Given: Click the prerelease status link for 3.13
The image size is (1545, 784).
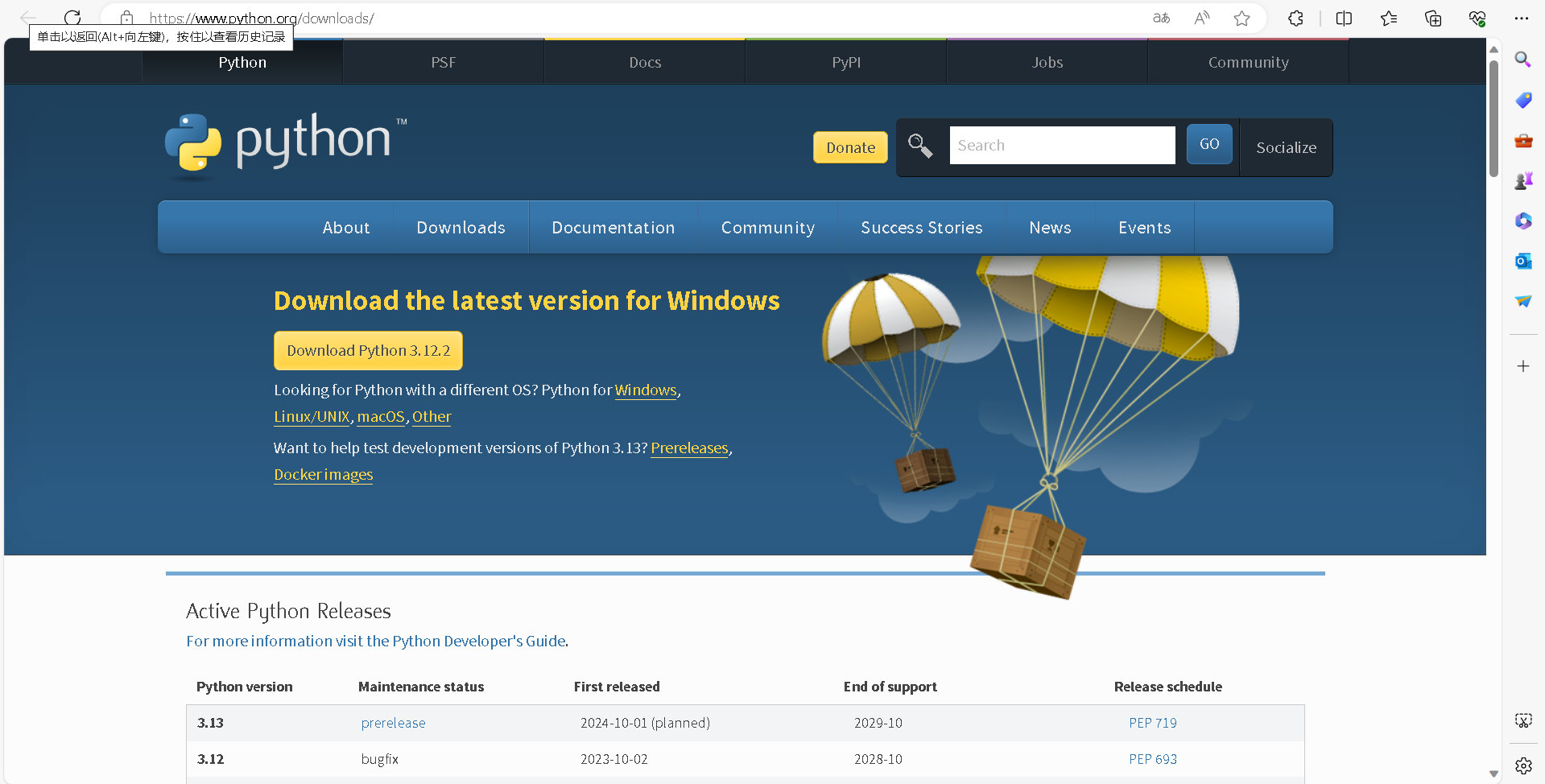Looking at the screenshot, I should [394, 723].
